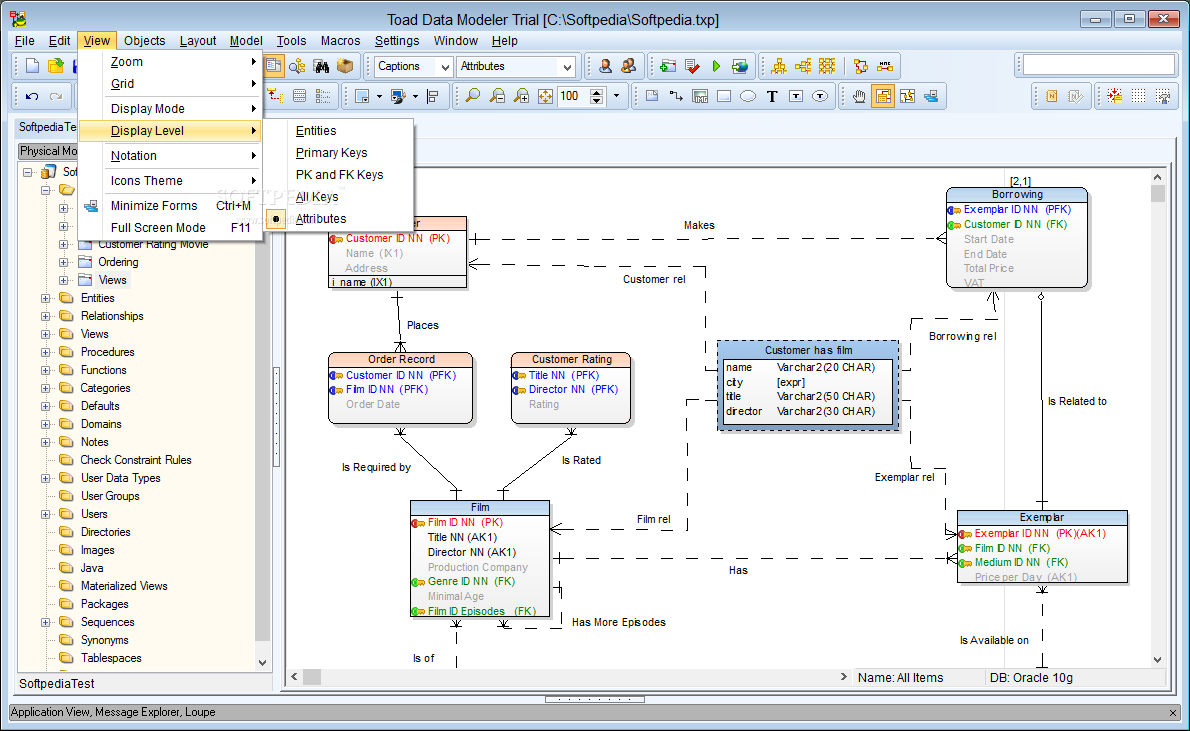
Task: Select the hand pan tool
Action: point(858,96)
